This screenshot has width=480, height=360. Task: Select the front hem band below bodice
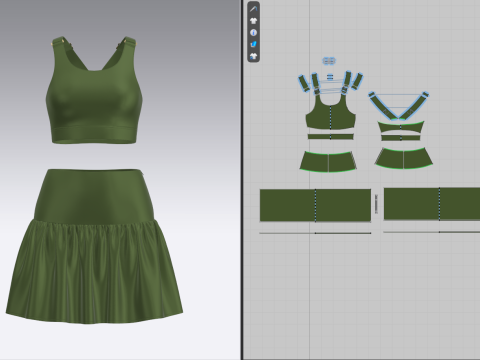pos(330,137)
